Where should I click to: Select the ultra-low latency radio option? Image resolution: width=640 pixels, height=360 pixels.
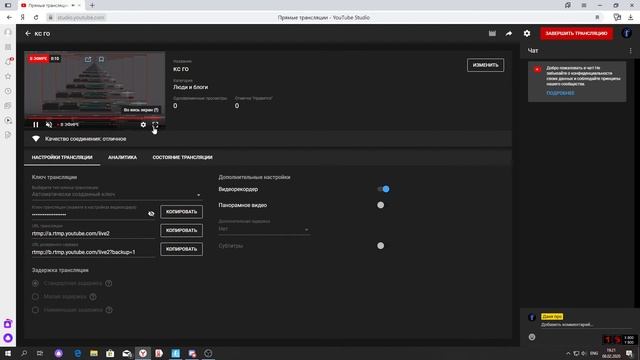point(36,310)
